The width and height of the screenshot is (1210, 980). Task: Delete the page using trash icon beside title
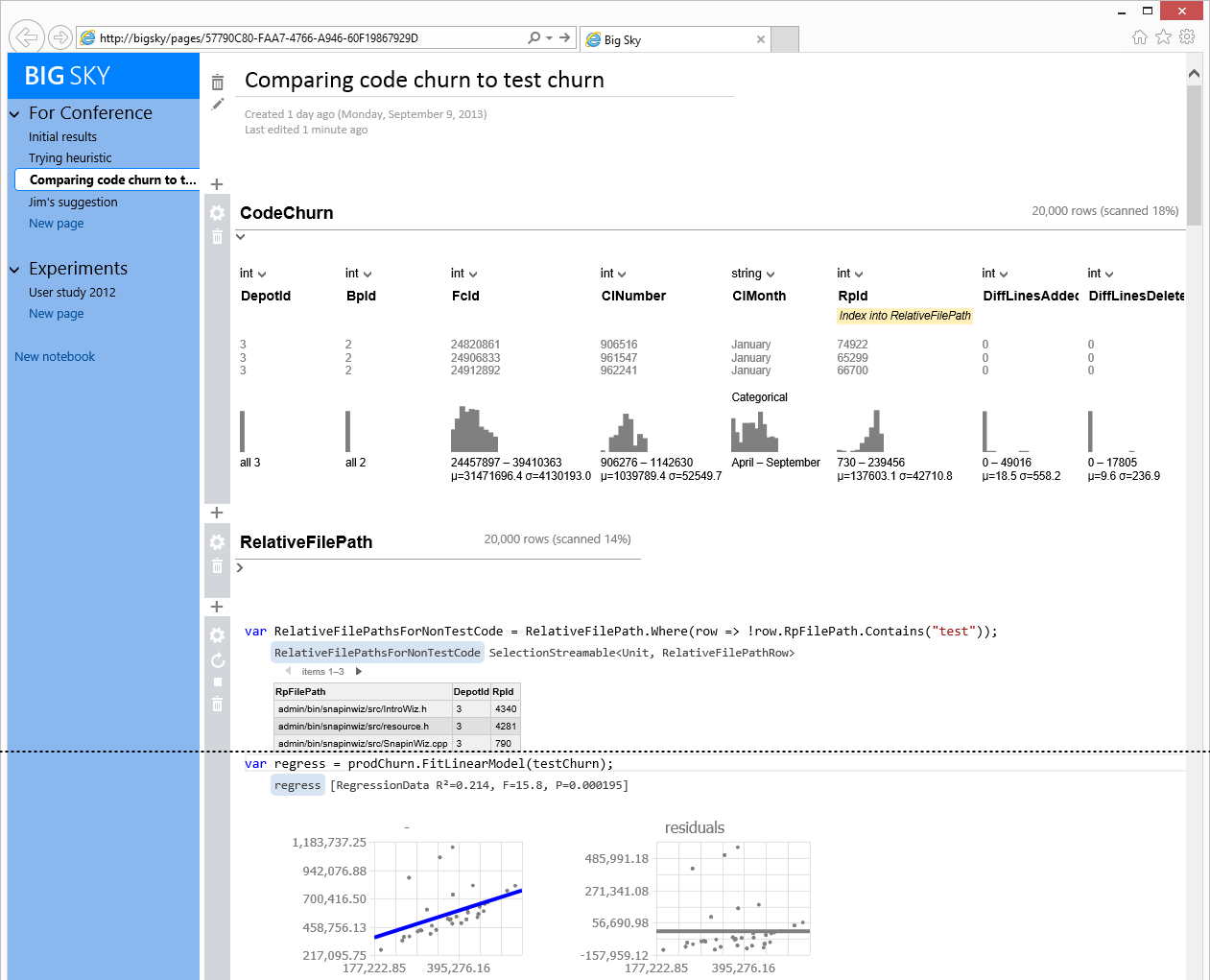coord(218,83)
